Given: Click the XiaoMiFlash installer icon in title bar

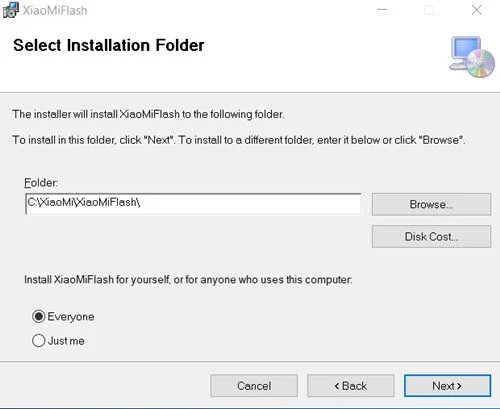Looking at the screenshot, I should coord(10,10).
